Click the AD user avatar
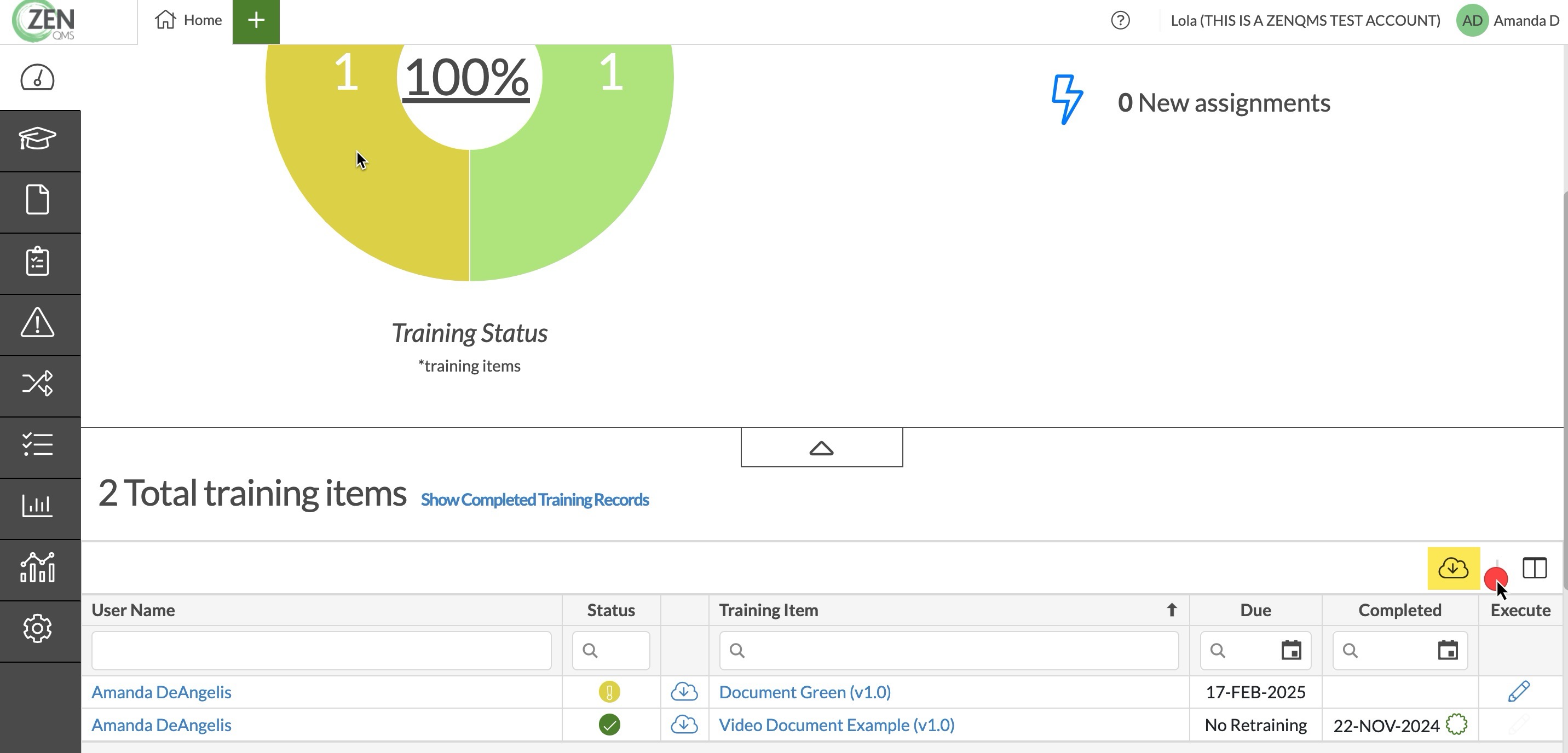Viewport: 1568px width, 753px height. coord(1472,21)
